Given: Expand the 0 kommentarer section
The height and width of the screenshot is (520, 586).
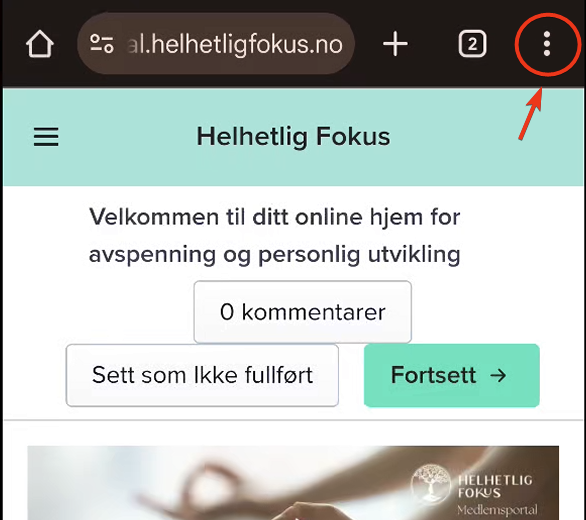Looking at the screenshot, I should [x=302, y=312].
